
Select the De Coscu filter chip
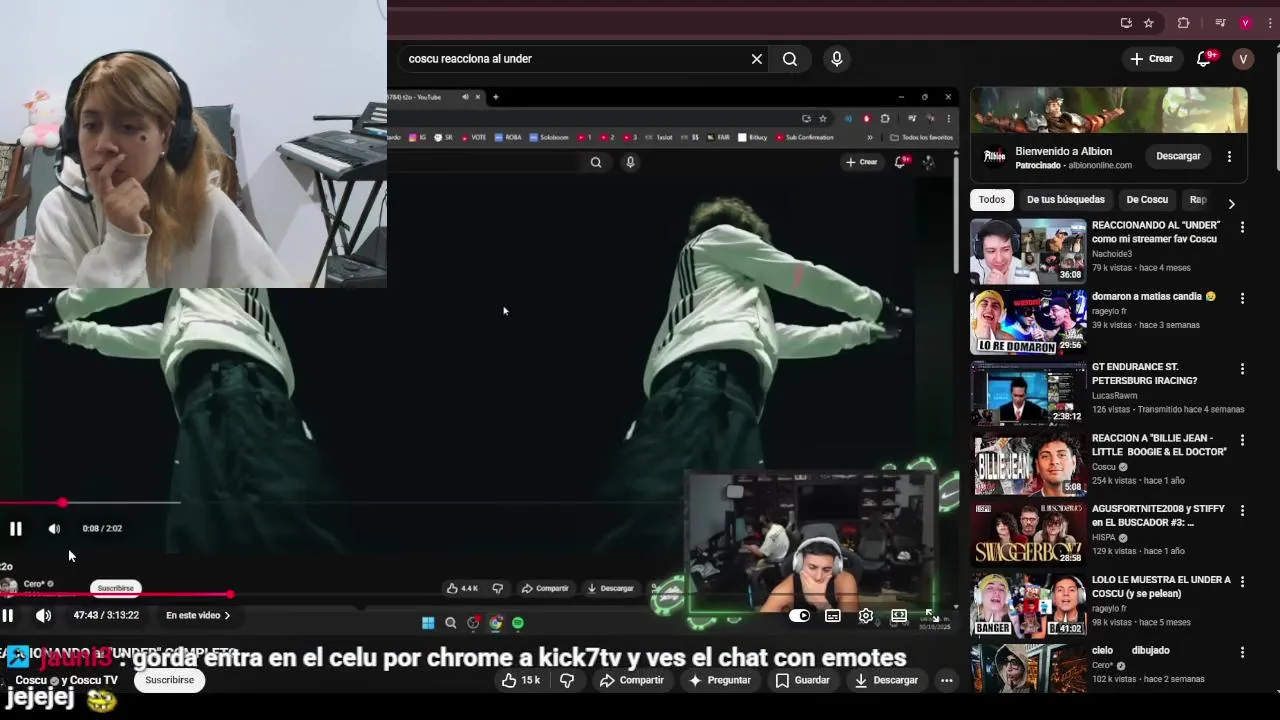pos(1147,200)
